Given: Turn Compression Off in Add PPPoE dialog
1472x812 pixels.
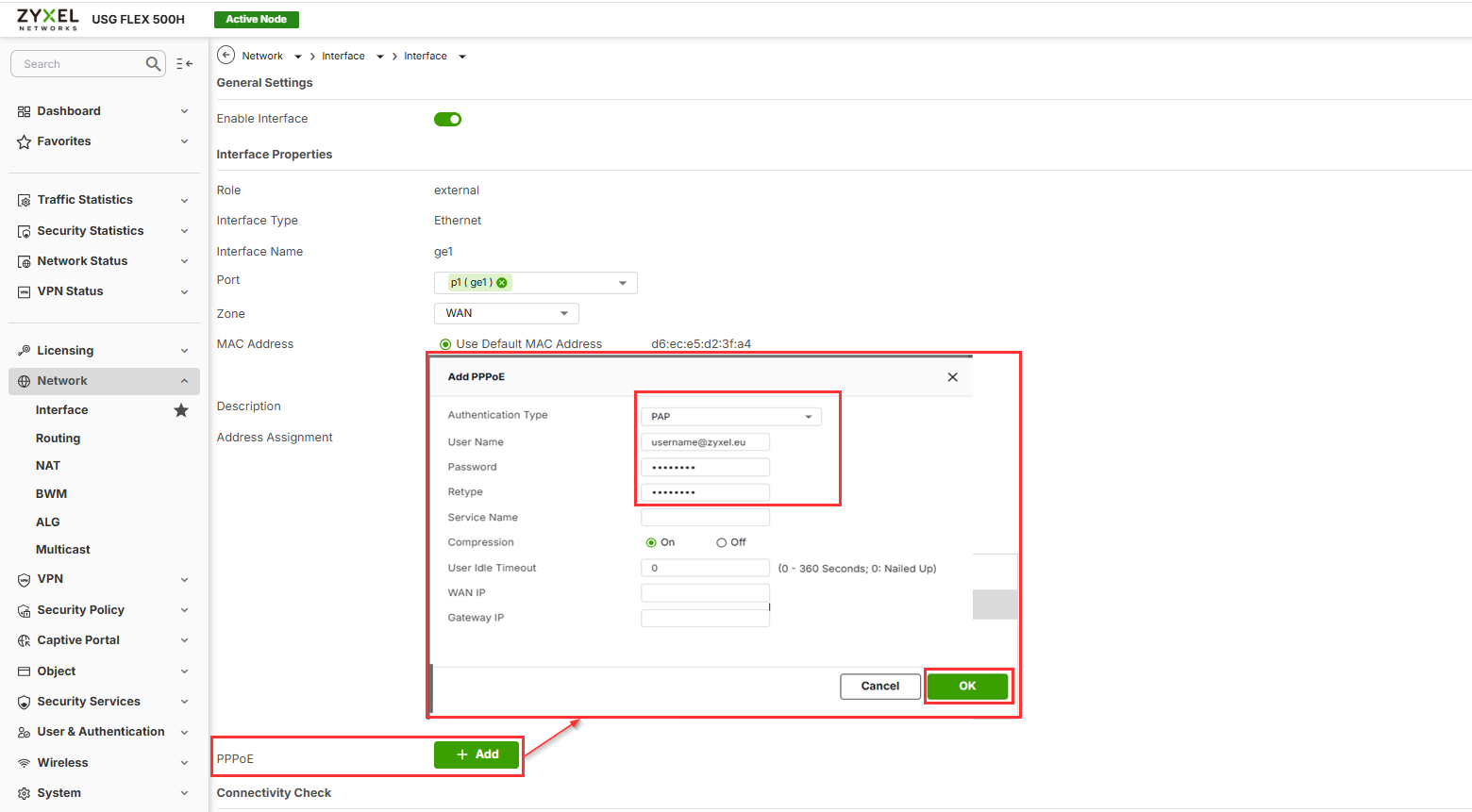Looking at the screenshot, I should pos(723,542).
